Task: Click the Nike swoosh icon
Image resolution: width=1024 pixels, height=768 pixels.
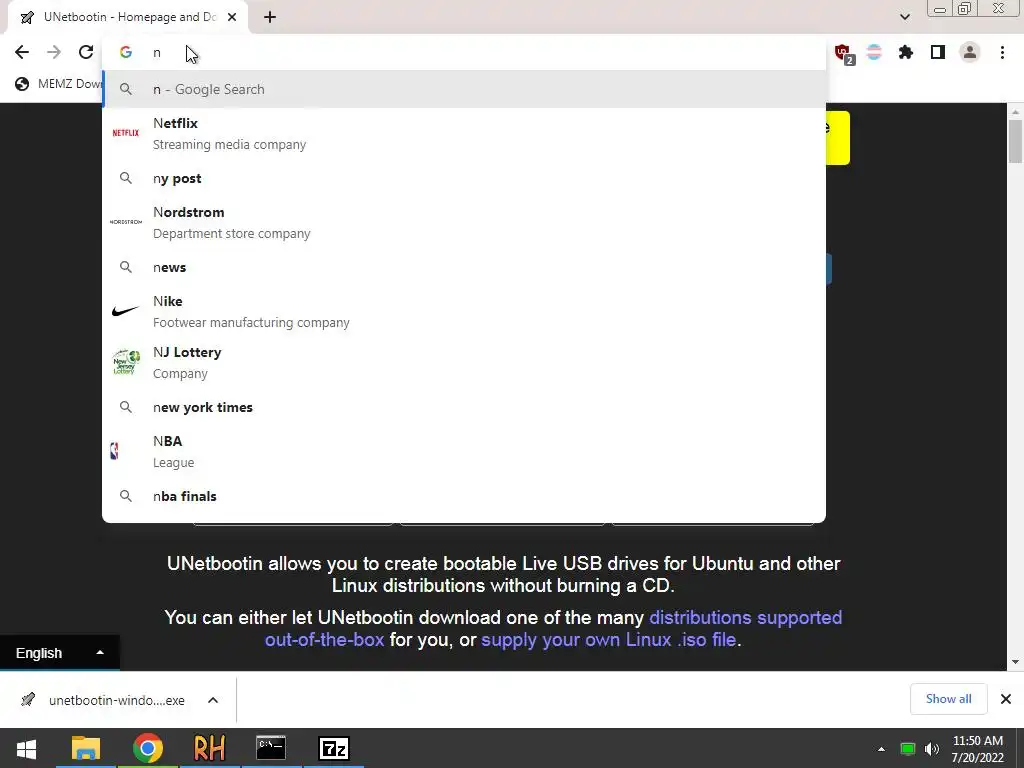Action: point(125,311)
